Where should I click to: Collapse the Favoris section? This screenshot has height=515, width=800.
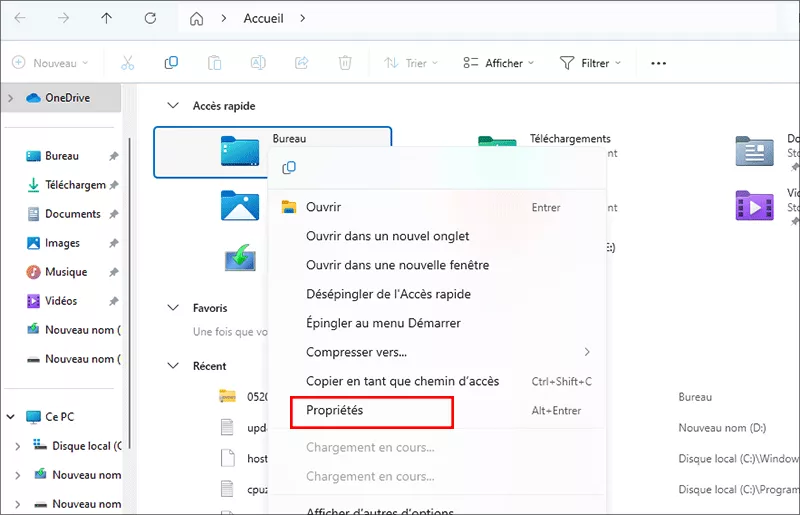point(173,308)
